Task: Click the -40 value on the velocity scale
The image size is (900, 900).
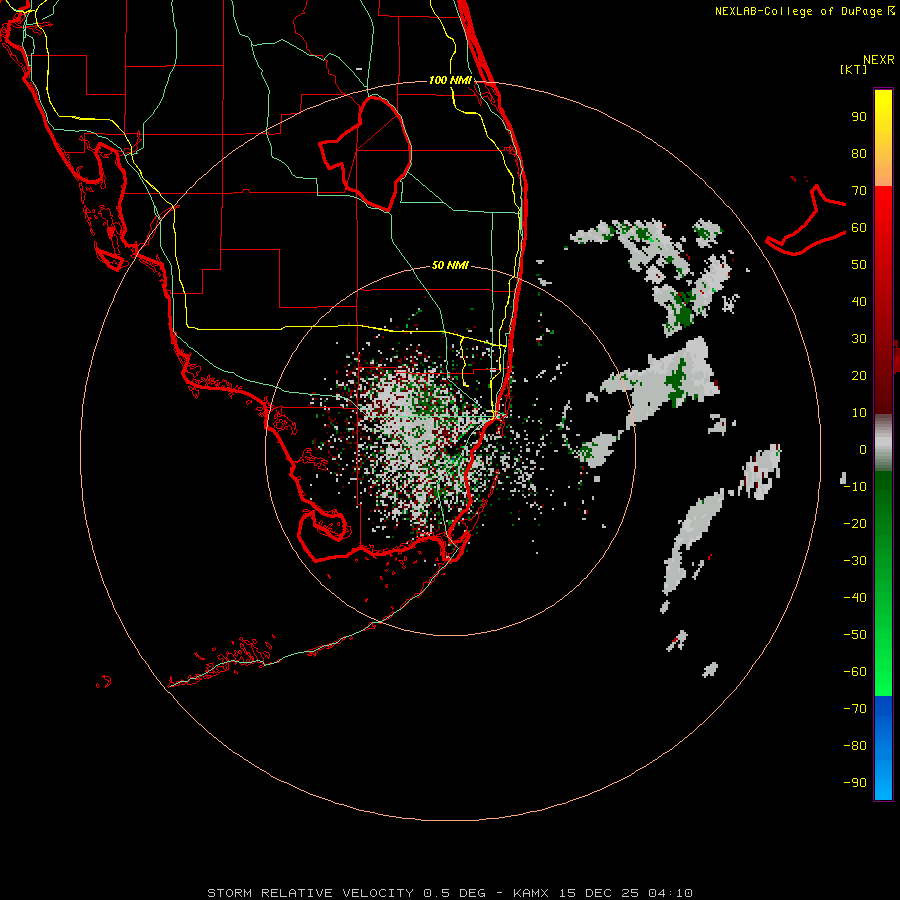Action: tap(855, 598)
